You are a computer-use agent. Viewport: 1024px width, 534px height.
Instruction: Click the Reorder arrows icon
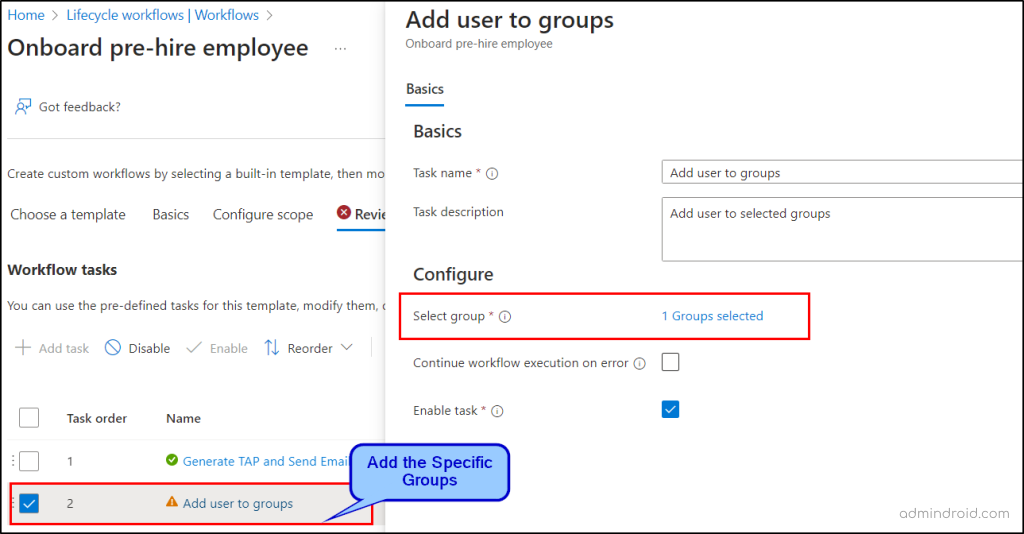coord(272,348)
